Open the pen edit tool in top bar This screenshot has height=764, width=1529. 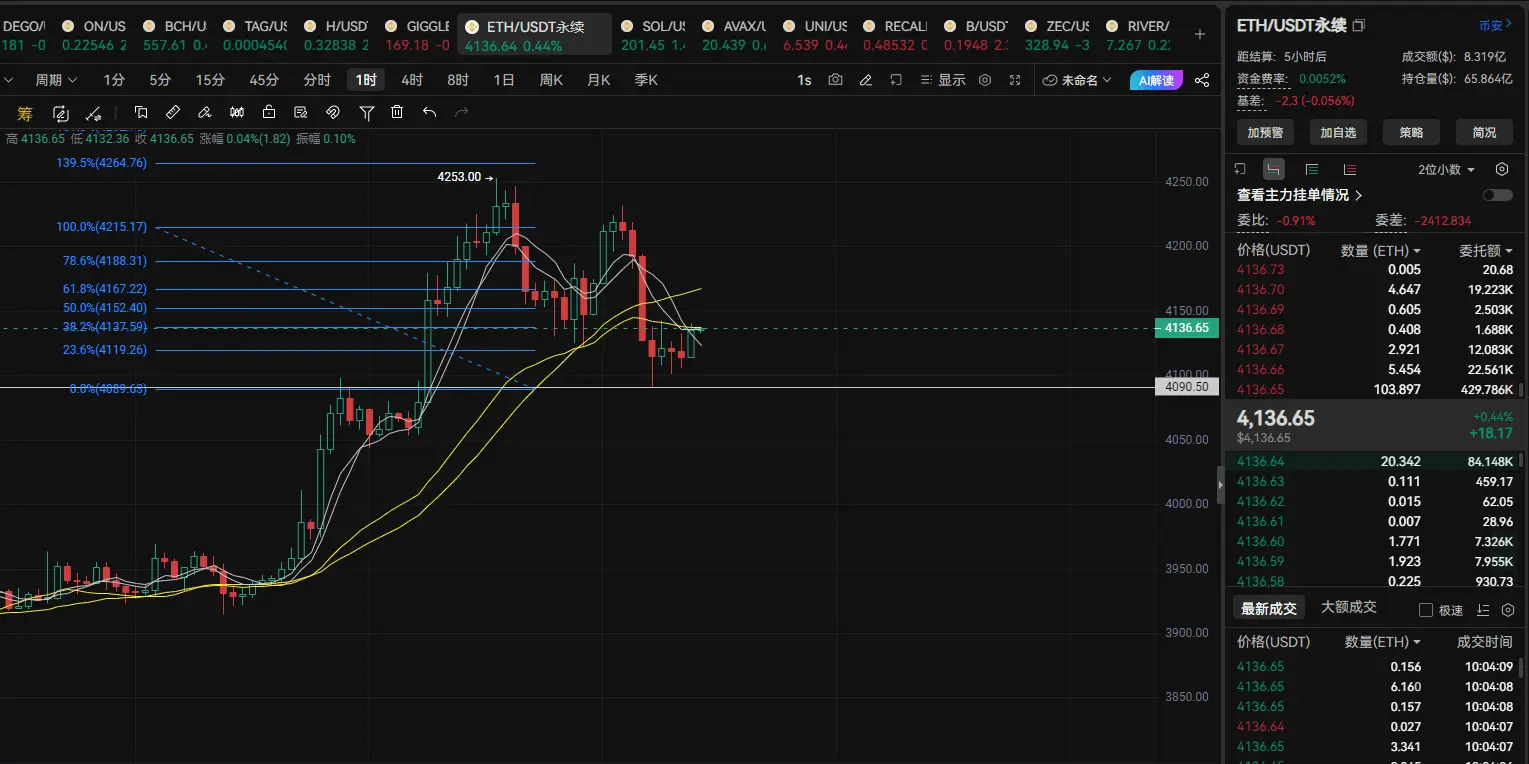pyautogui.click(x=866, y=80)
